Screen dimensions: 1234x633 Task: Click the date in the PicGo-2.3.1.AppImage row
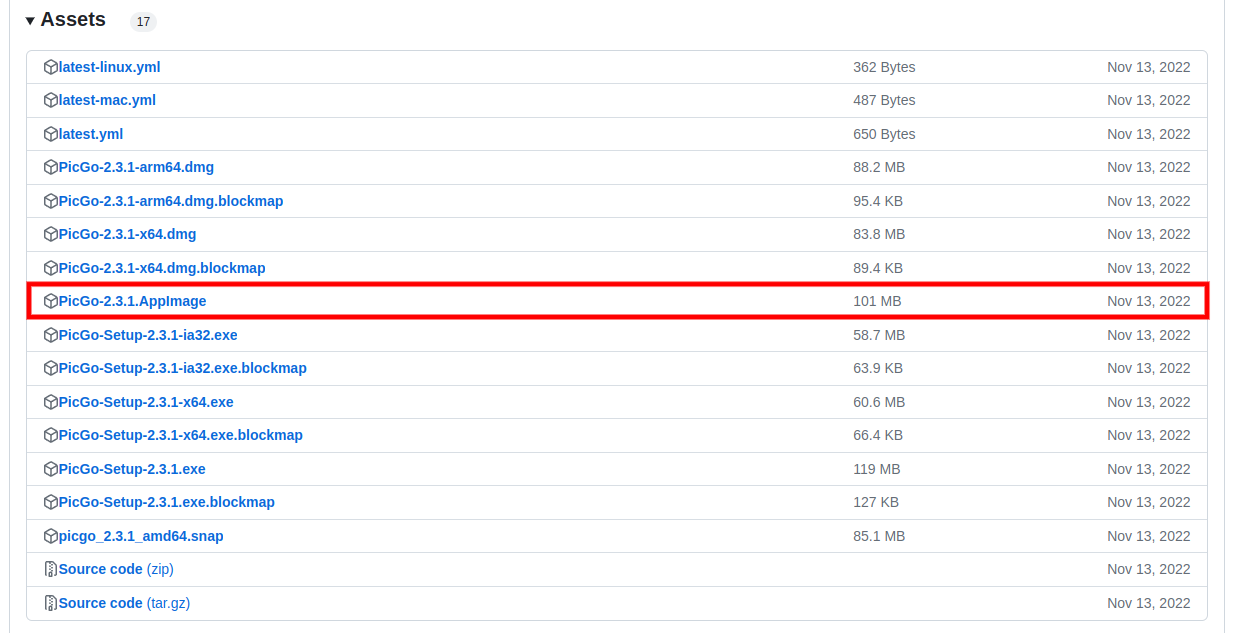pyautogui.click(x=1149, y=301)
